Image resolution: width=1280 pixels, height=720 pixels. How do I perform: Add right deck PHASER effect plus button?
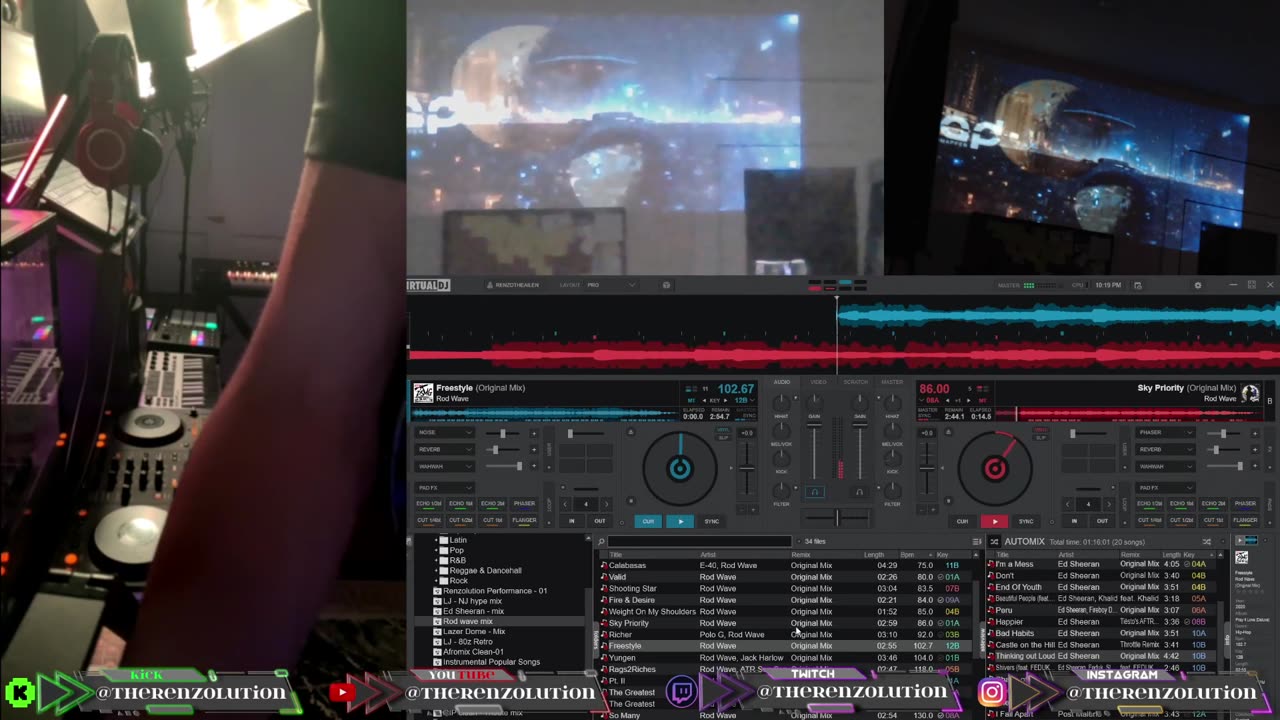point(1255,433)
